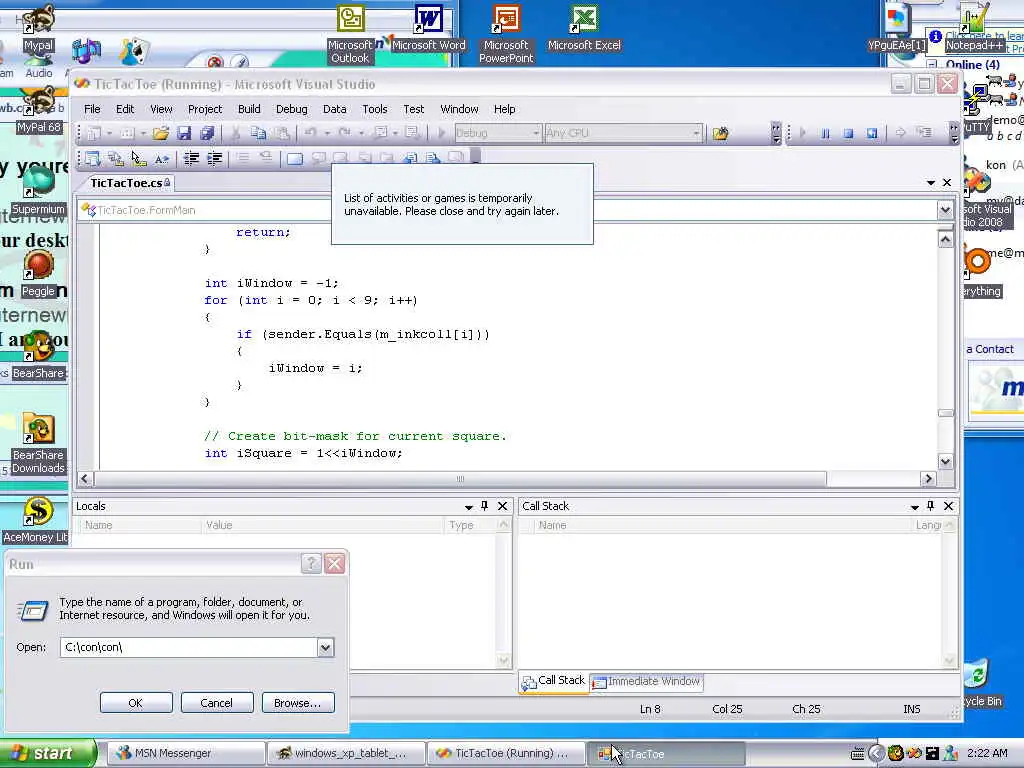Viewport: 1024px width, 768px height.
Task: Click the Increase Indent toolbar icon
Action: (214, 158)
